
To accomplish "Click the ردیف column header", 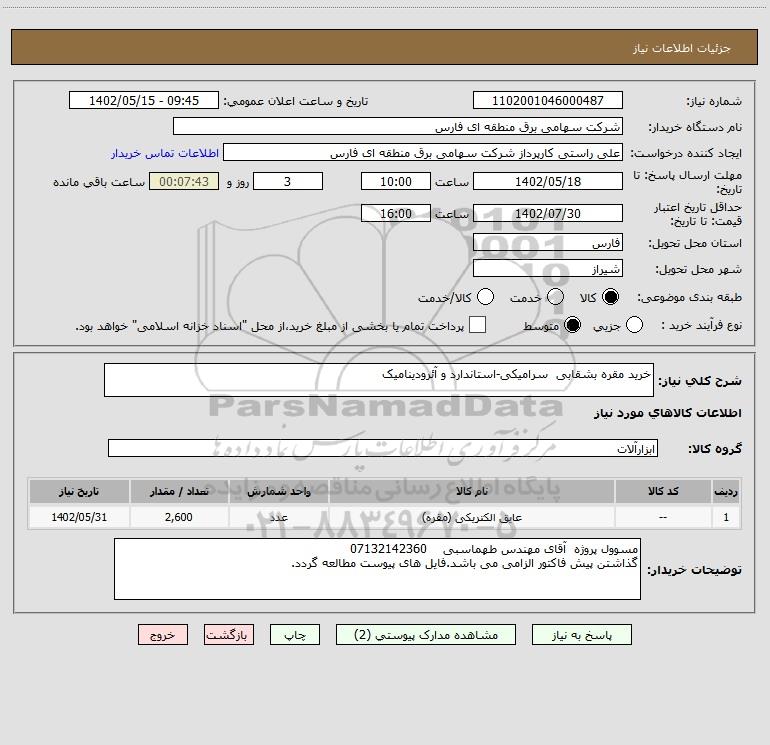I will (726, 491).
